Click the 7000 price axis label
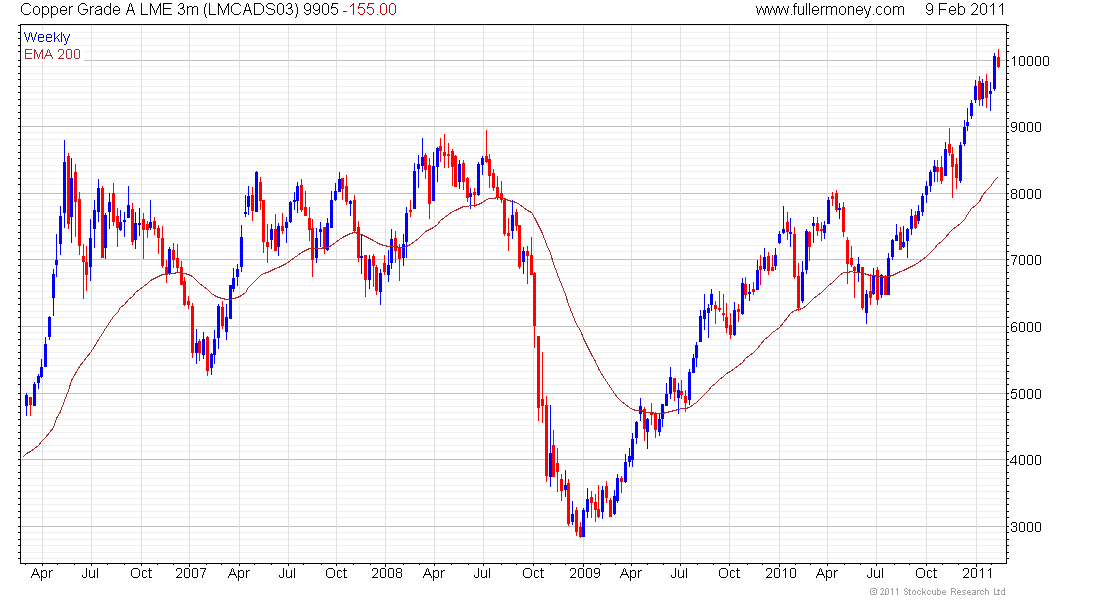The image size is (1100, 600). pos(1026,260)
